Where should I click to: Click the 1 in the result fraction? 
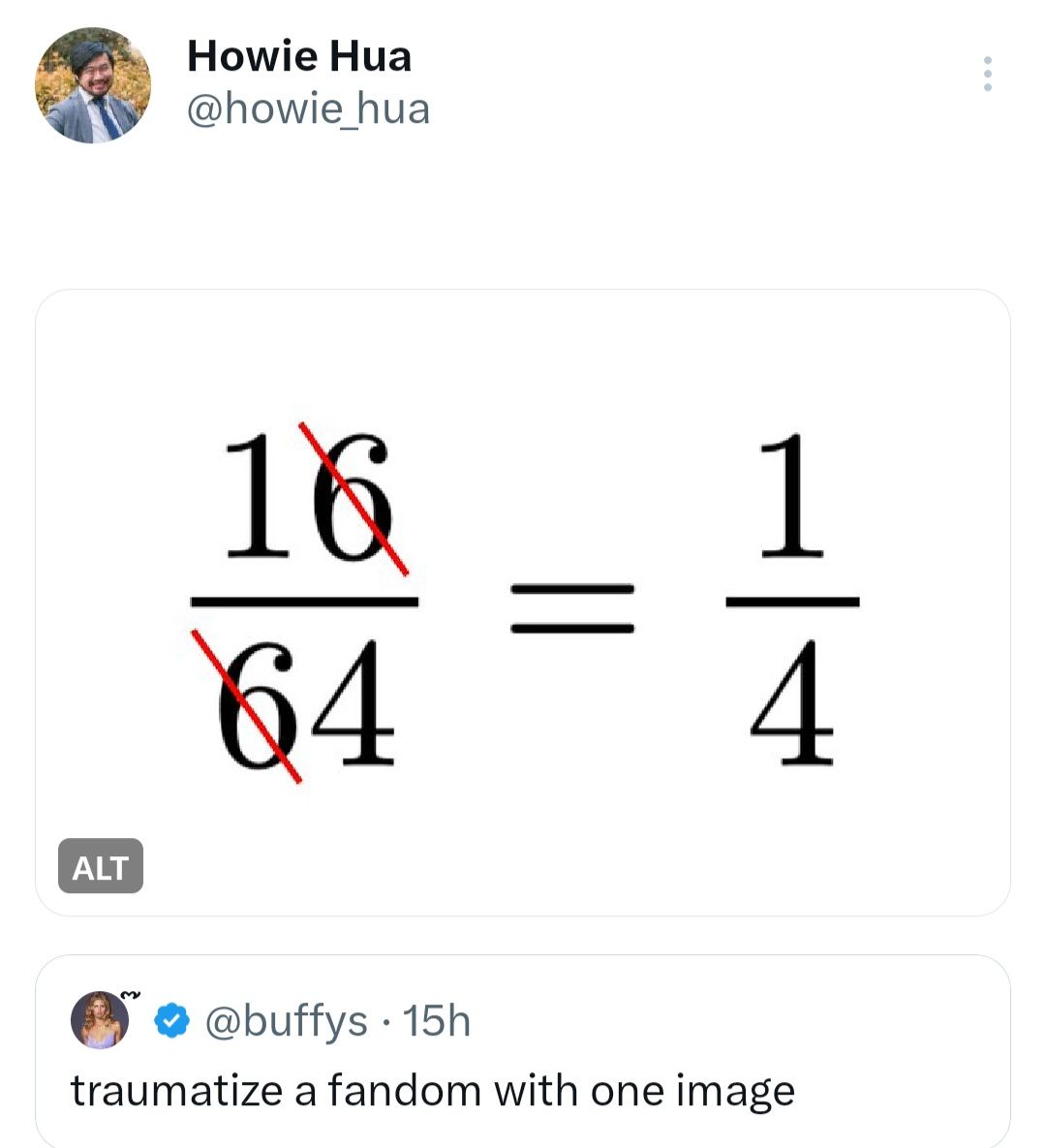[x=792, y=496]
